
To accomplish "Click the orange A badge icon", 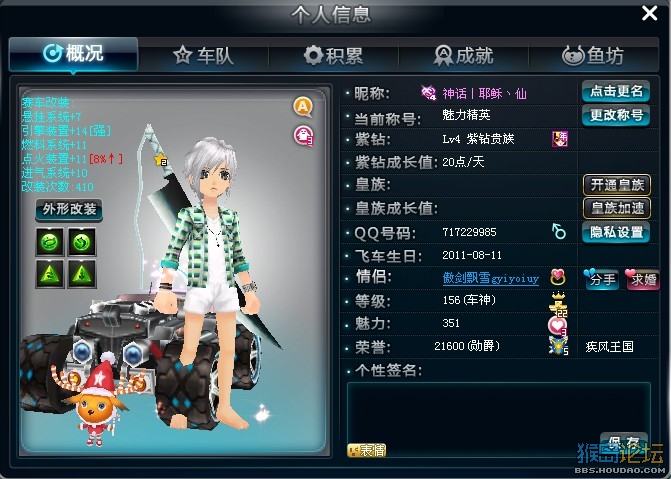I will pyautogui.click(x=303, y=107).
